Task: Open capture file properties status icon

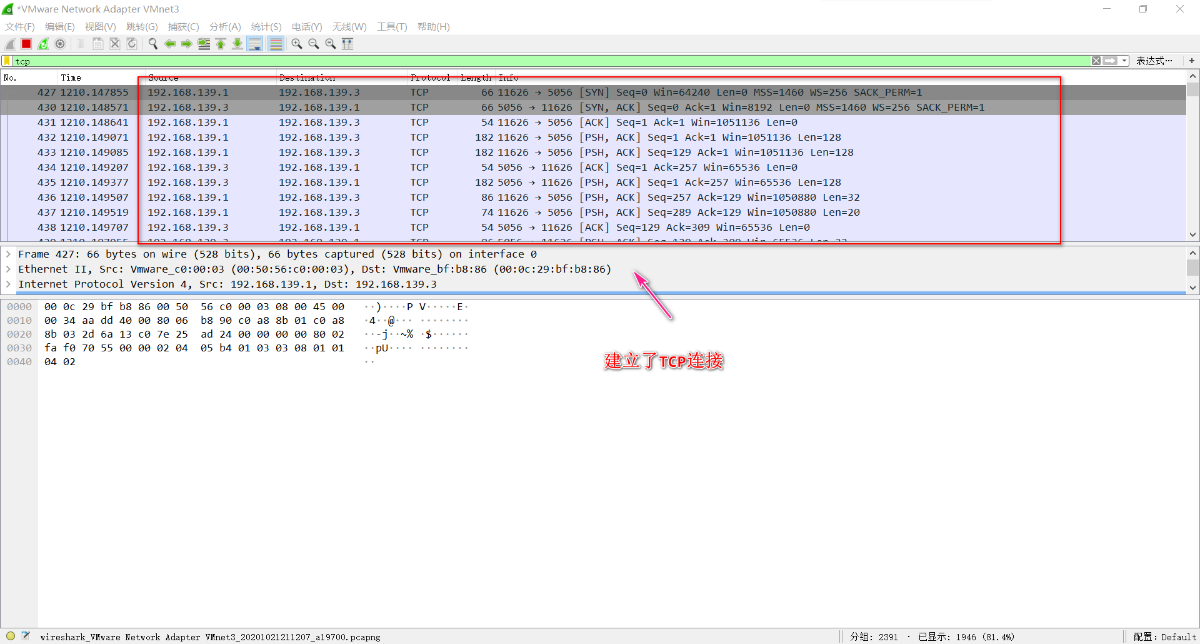Action: (x=25, y=636)
